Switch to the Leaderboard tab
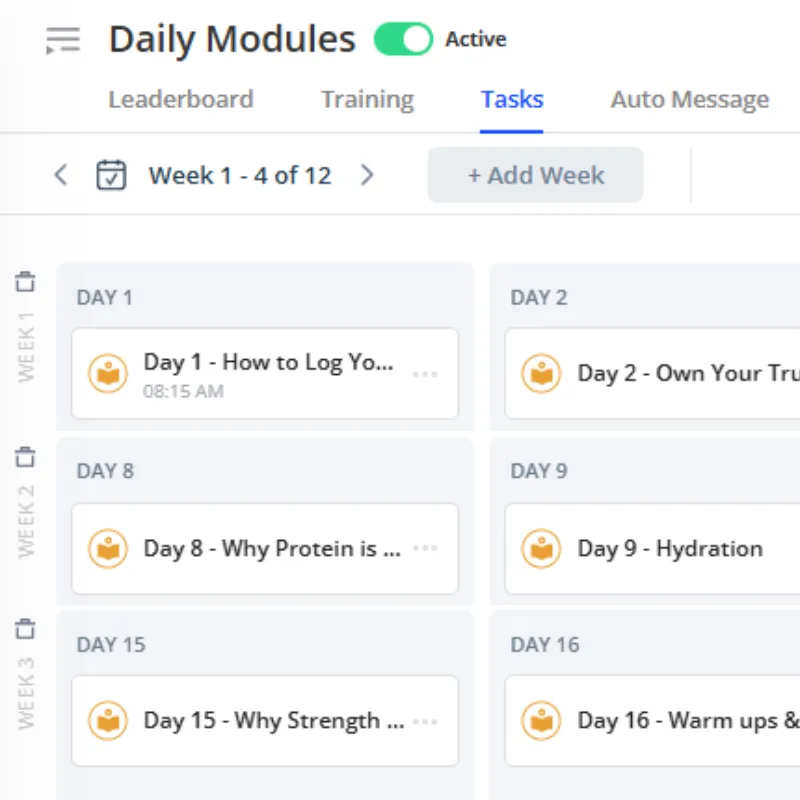The width and height of the screenshot is (800, 800). 181,99
